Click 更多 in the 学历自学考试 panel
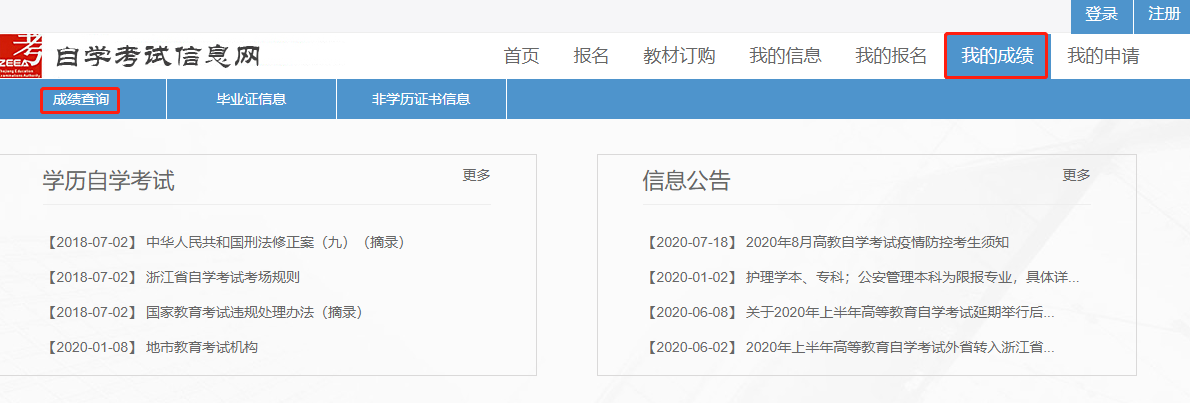The height and width of the screenshot is (403, 1190). [x=476, y=175]
